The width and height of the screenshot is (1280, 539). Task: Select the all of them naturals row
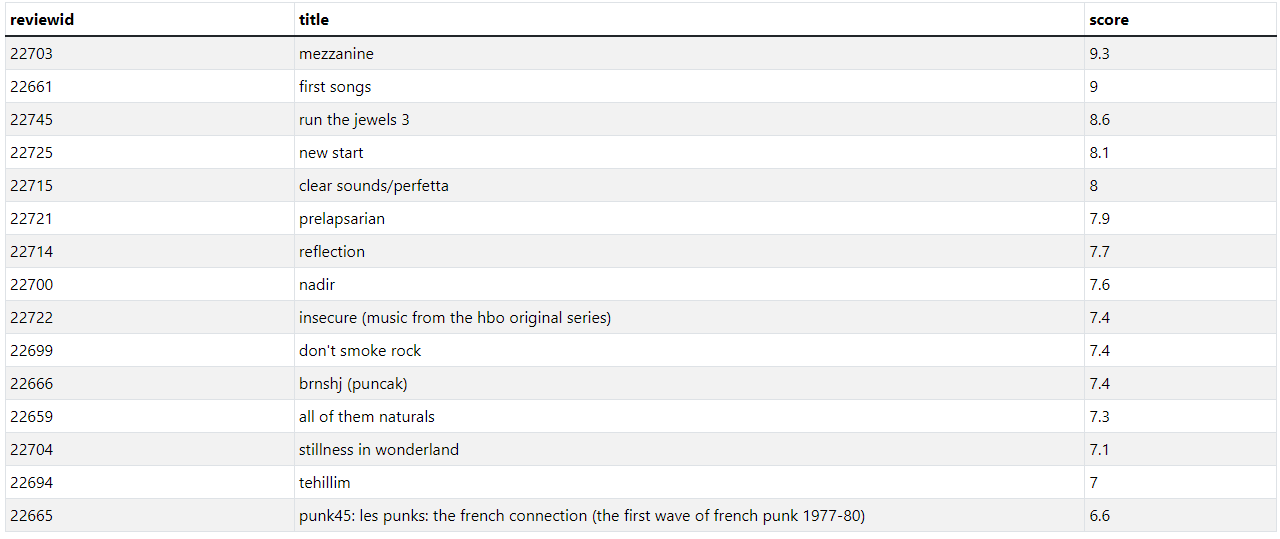641,417
